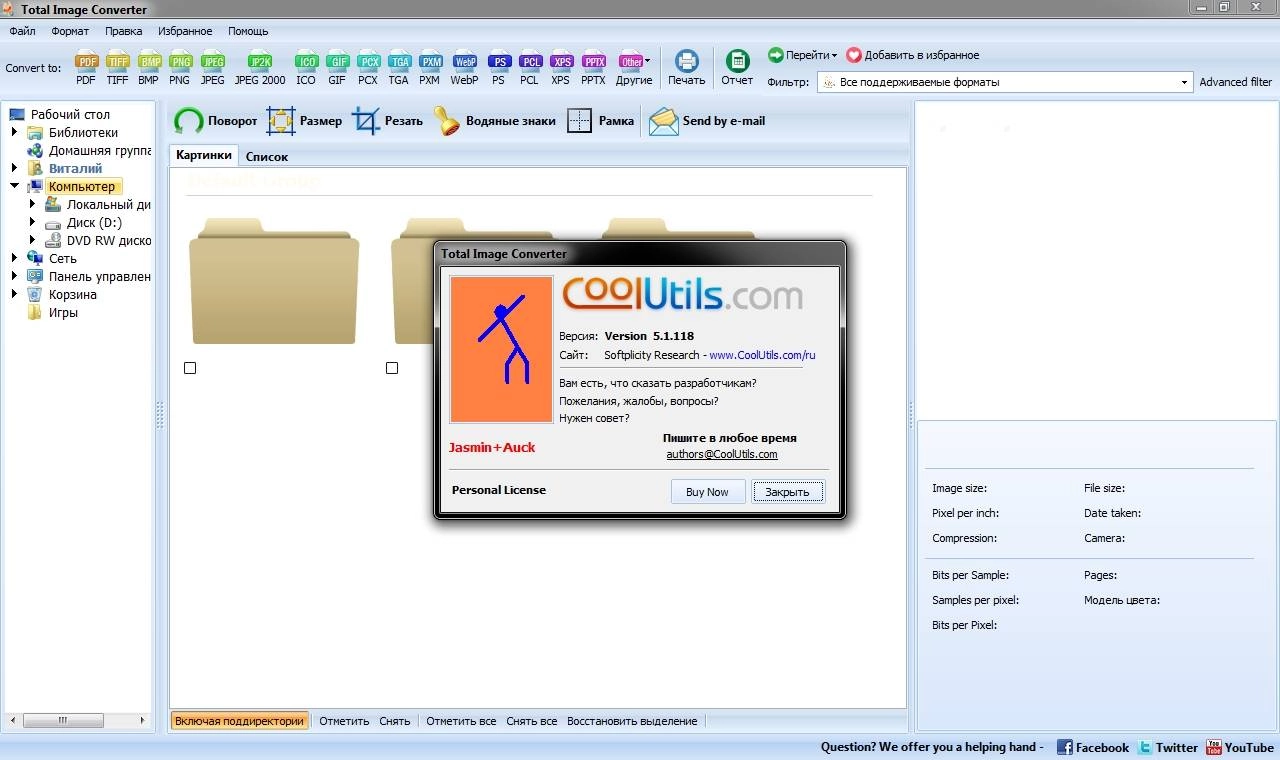
Task: Open the Перейти dropdown
Action: 803,55
